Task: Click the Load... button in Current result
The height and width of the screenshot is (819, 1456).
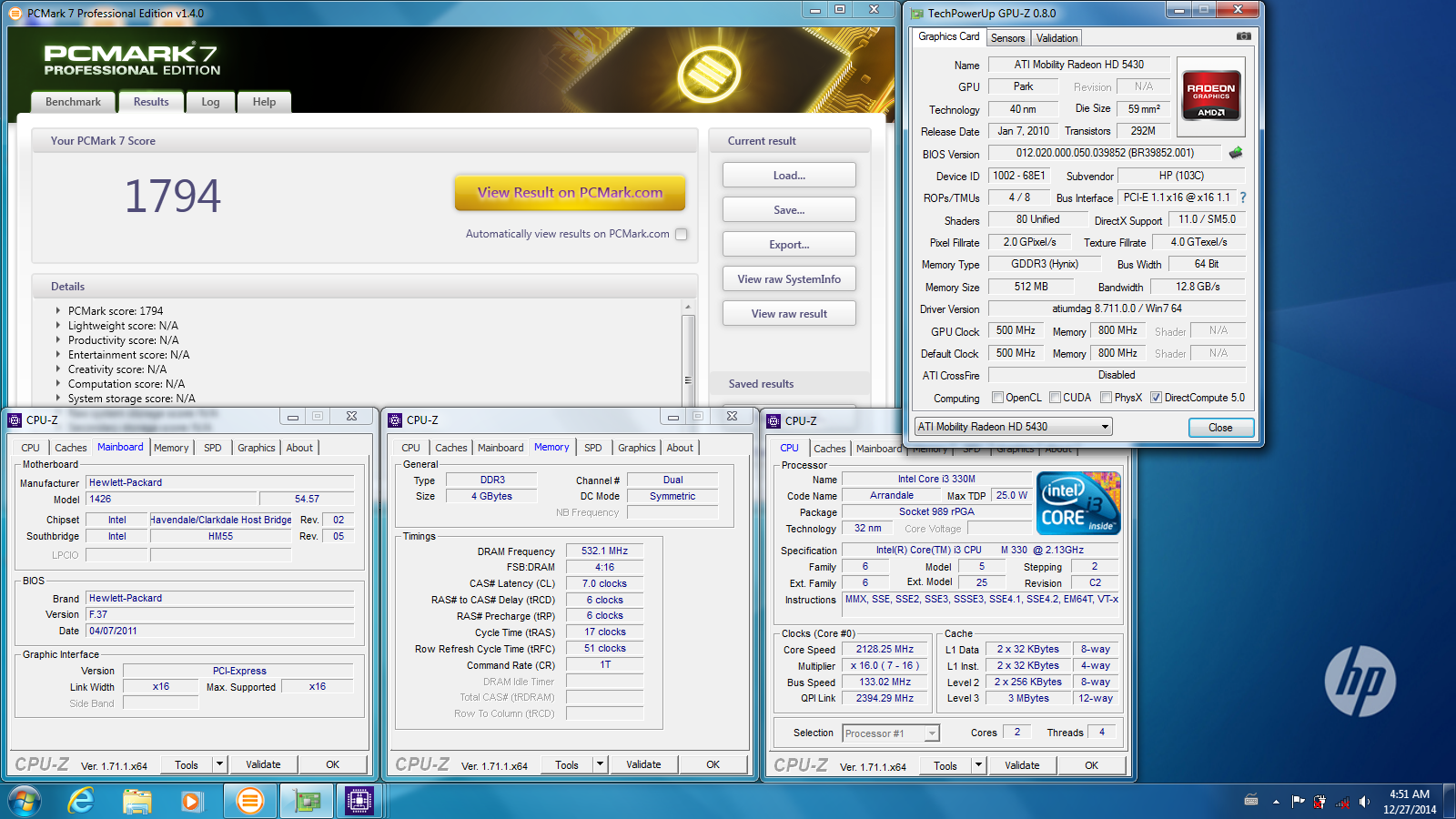Action: [x=789, y=176]
